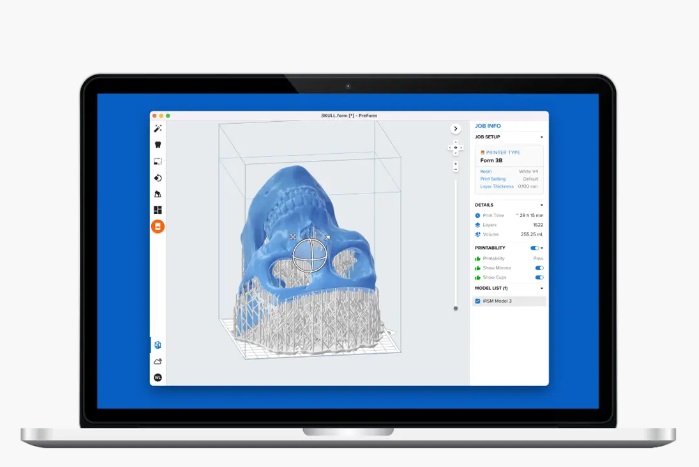Collapse the Model List section
699x467 pixels.
[542, 288]
